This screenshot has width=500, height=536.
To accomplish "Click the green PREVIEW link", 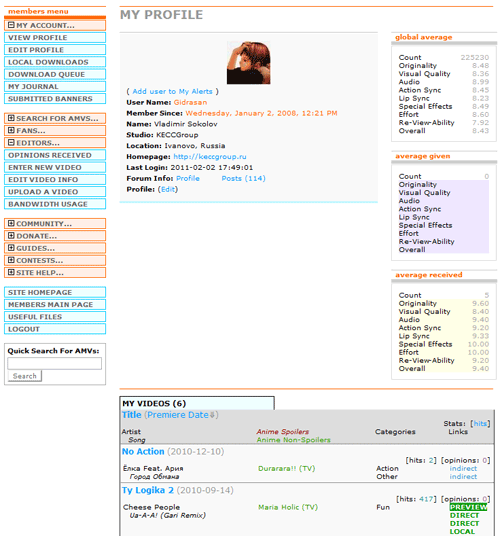I will click(x=468, y=507).
